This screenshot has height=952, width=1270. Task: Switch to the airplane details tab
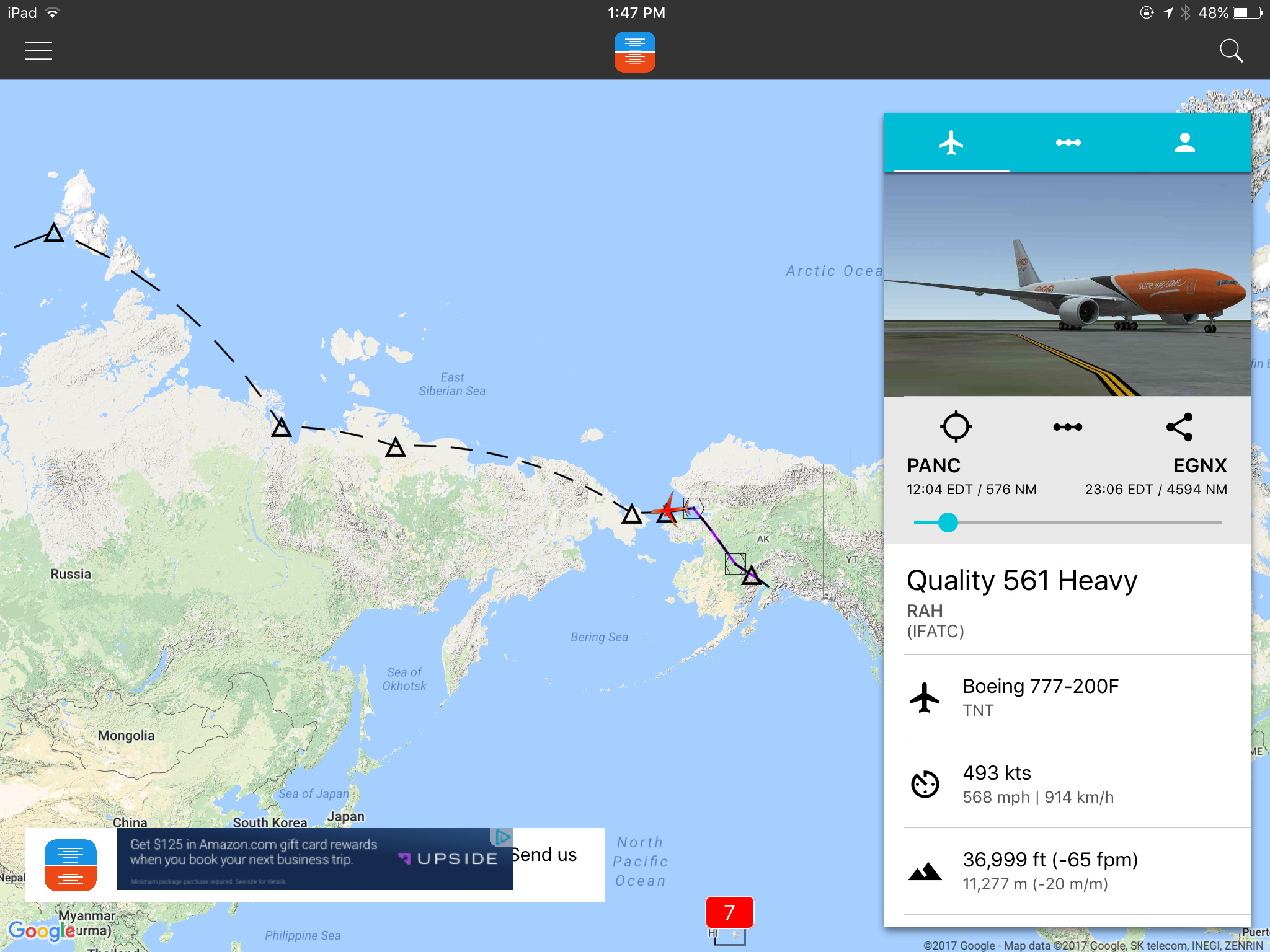951,143
